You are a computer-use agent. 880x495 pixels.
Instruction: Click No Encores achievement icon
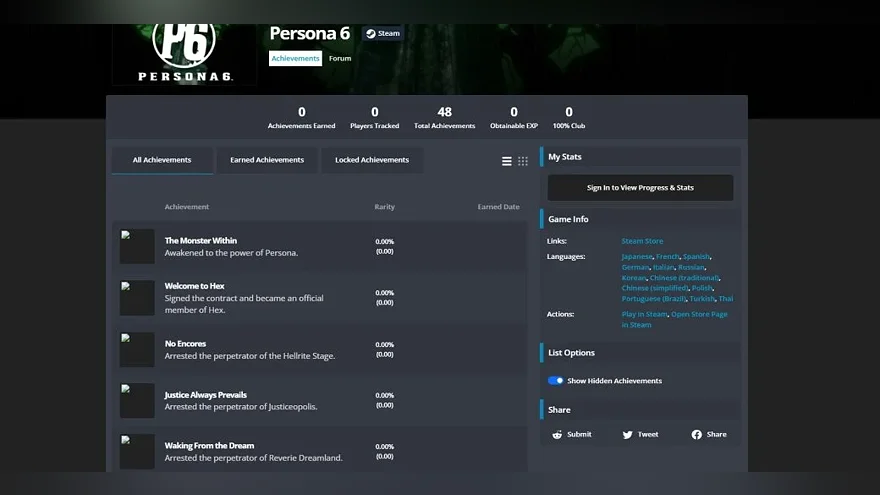click(x=137, y=350)
